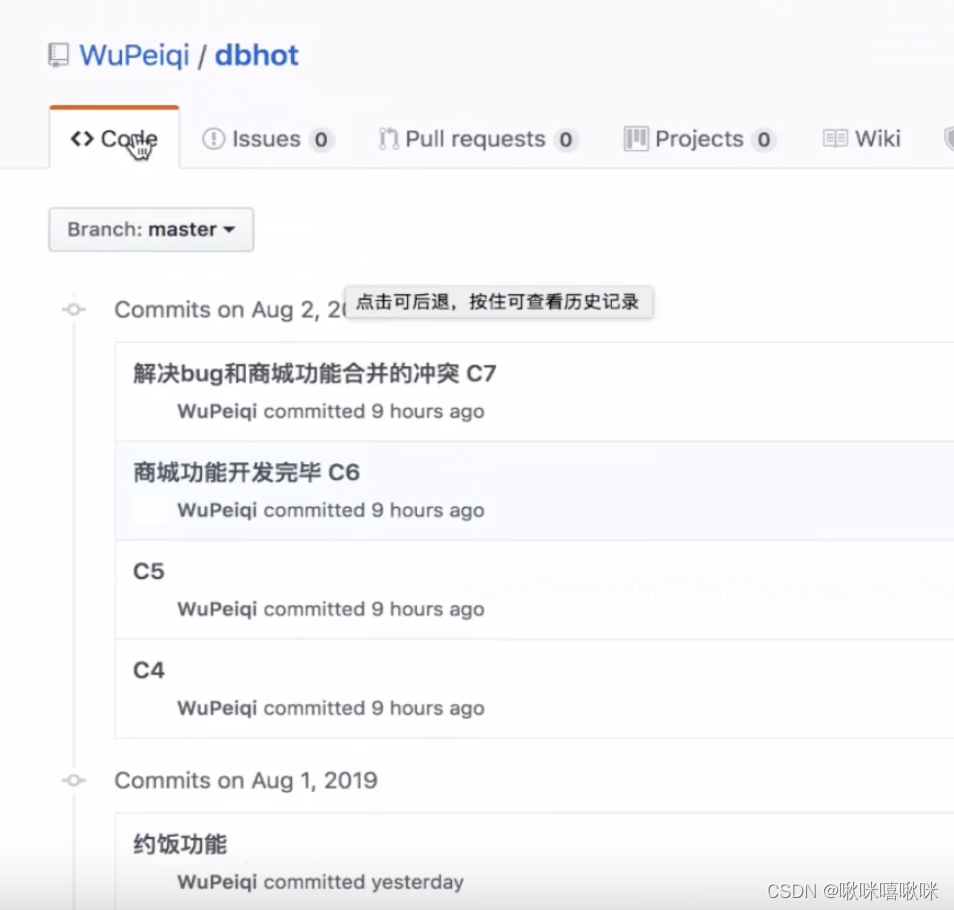
Task: Open the C5 commit
Action: (x=149, y=572)
